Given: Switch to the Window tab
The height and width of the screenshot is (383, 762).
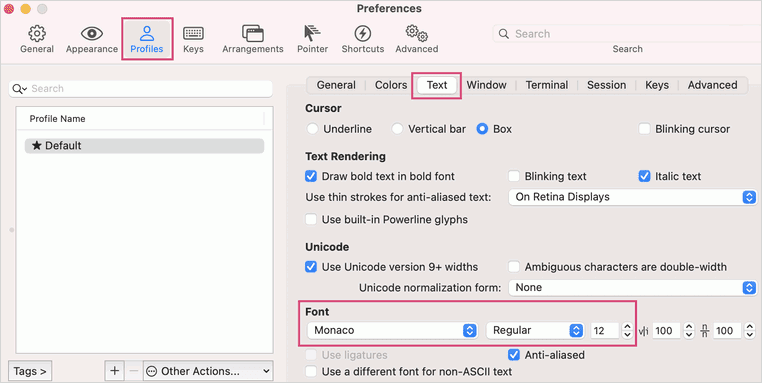Looking at the screenshot, I should click(486, 85).
